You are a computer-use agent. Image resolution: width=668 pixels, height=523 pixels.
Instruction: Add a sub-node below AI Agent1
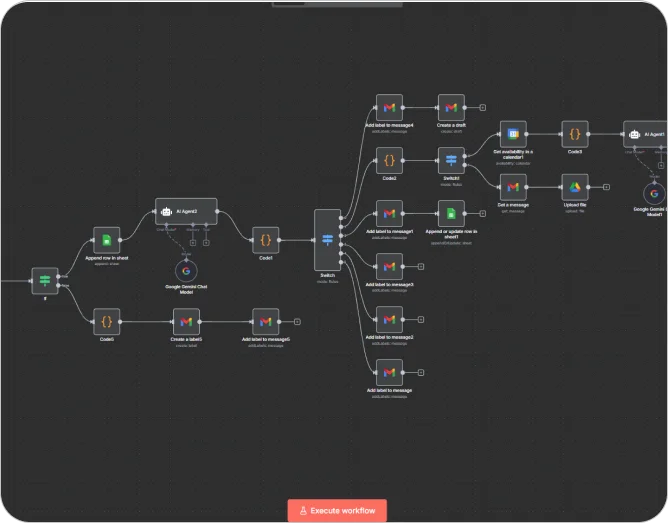coord(661,165)
